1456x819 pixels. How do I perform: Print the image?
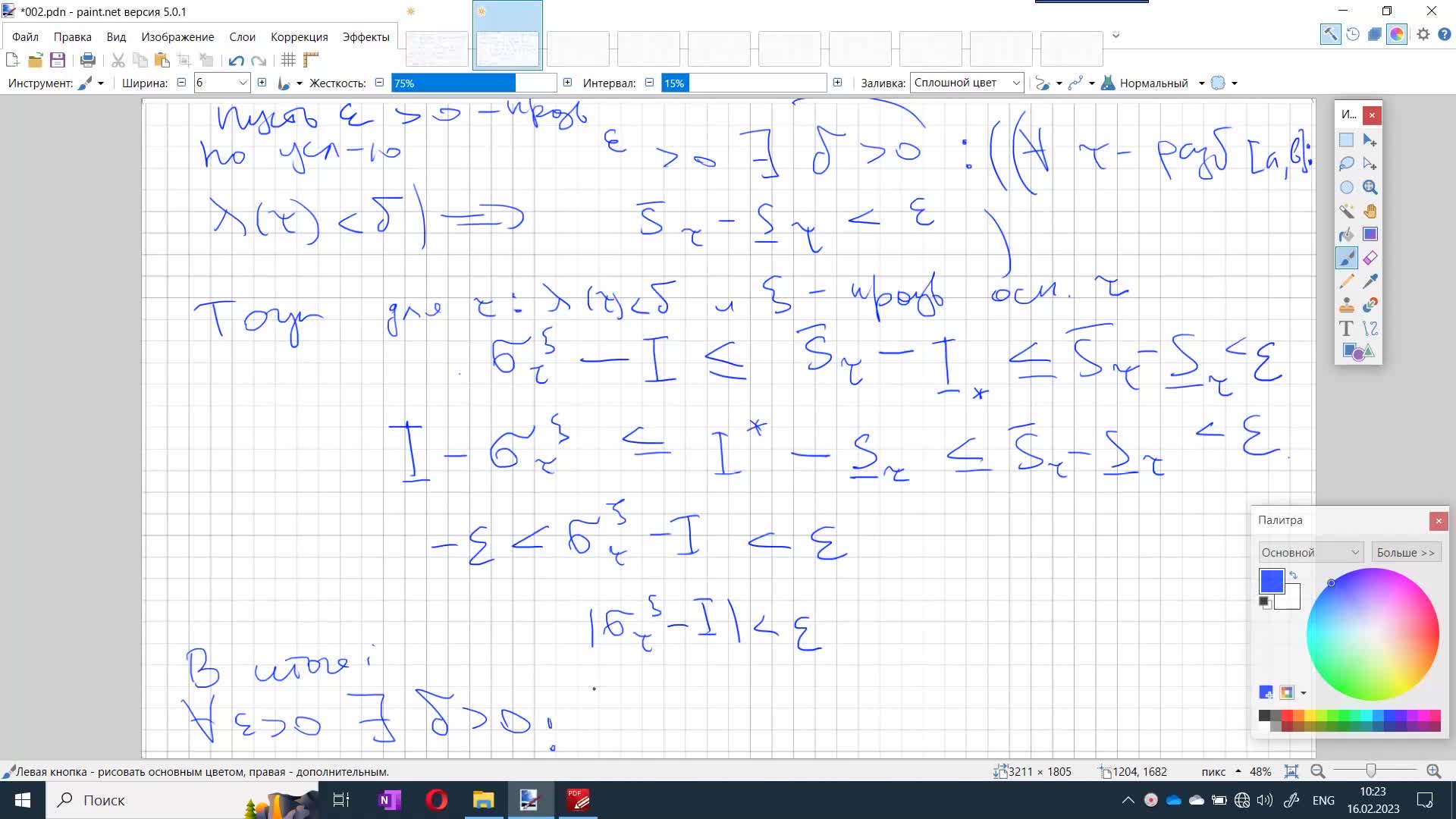click(88, 60)
